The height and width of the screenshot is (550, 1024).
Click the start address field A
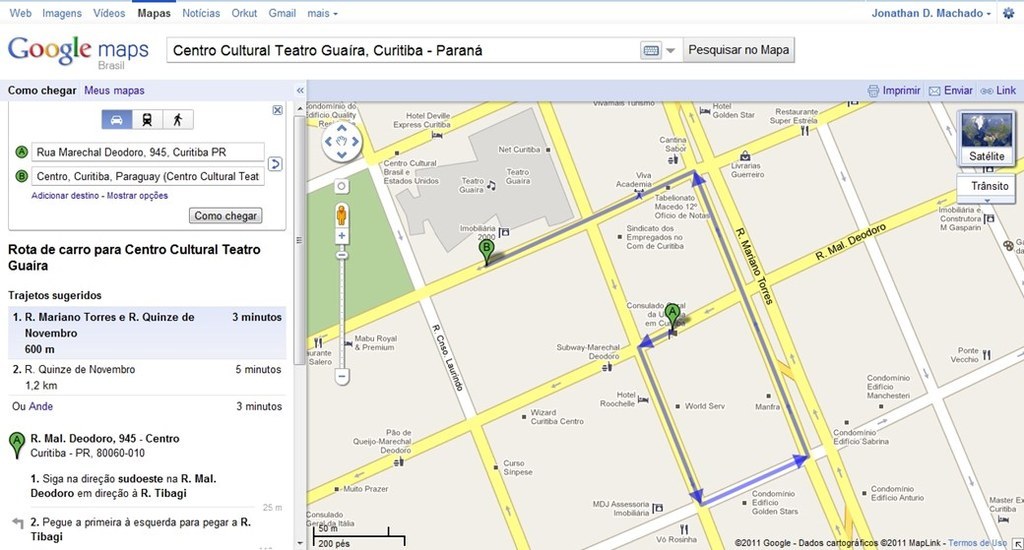tap(148, 152)
